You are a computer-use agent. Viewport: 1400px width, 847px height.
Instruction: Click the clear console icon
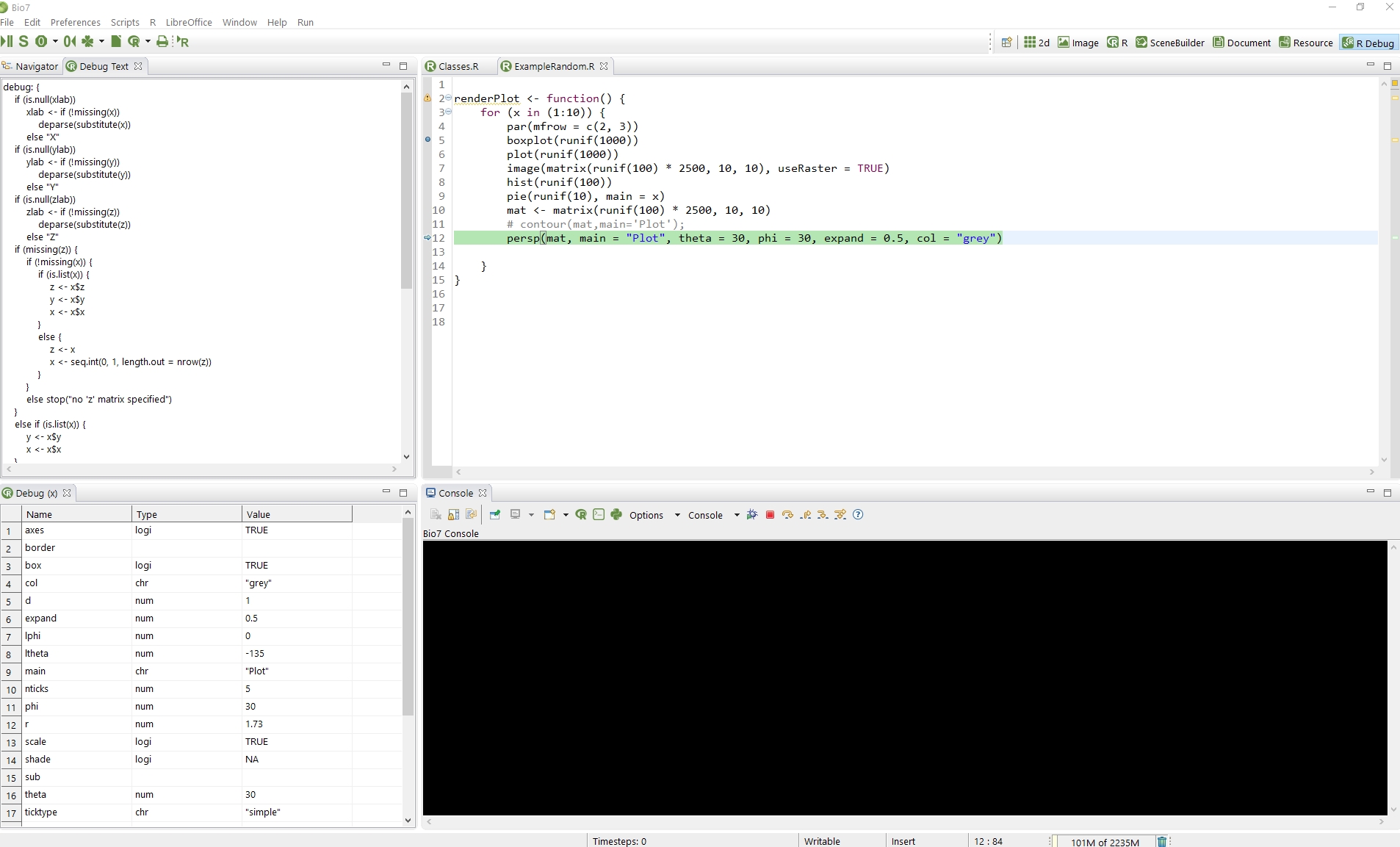436,515
